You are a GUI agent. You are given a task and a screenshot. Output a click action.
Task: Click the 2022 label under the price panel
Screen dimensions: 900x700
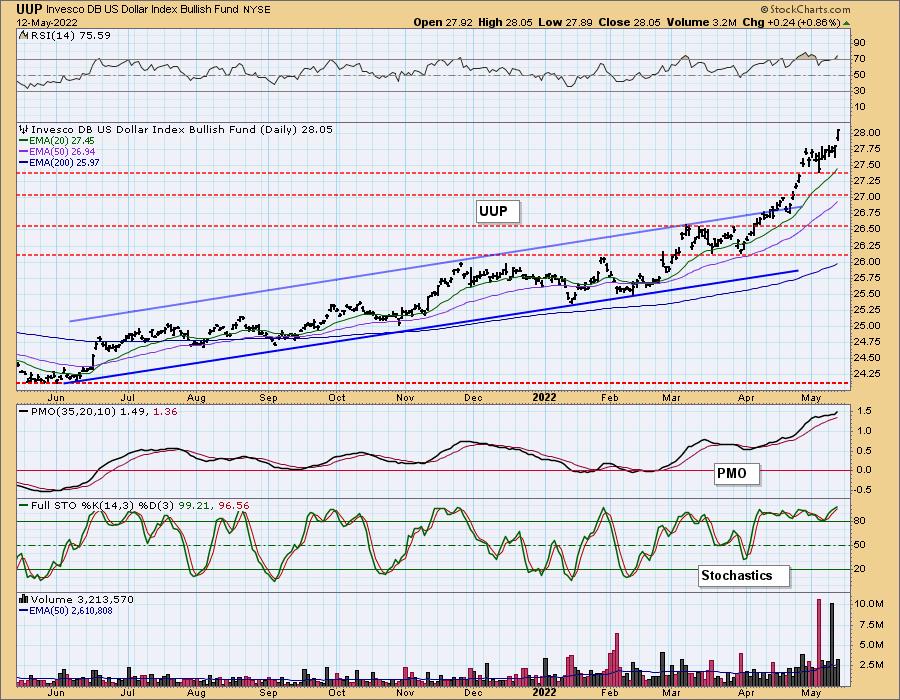coord(544,397)
